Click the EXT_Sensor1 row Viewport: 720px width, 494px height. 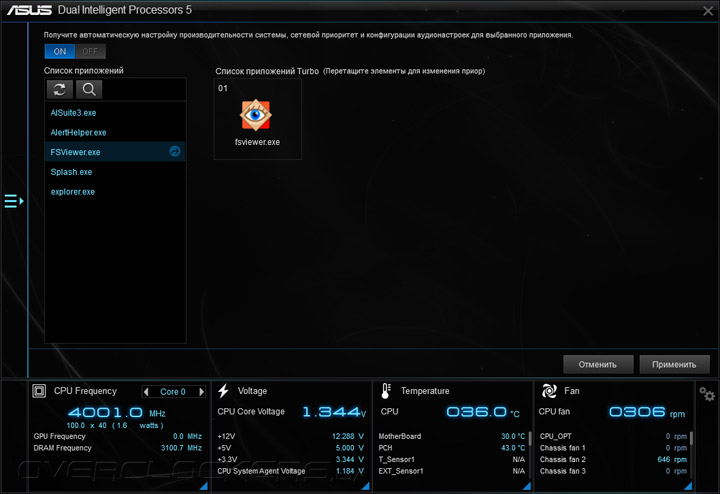click(x=452, y=471)
